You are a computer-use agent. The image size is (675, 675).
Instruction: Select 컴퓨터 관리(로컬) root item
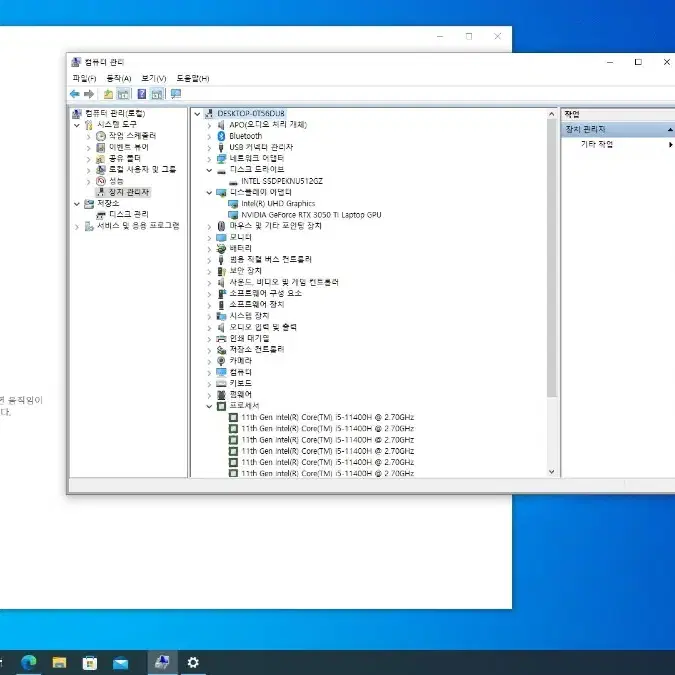pos(115,113)
